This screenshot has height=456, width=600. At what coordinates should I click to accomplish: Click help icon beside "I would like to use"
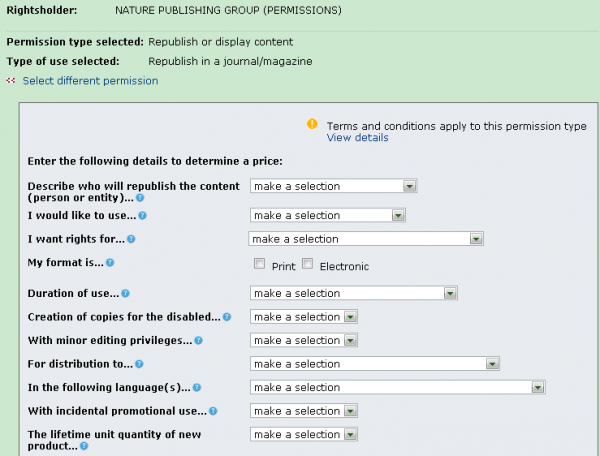[x=143, y=216]
